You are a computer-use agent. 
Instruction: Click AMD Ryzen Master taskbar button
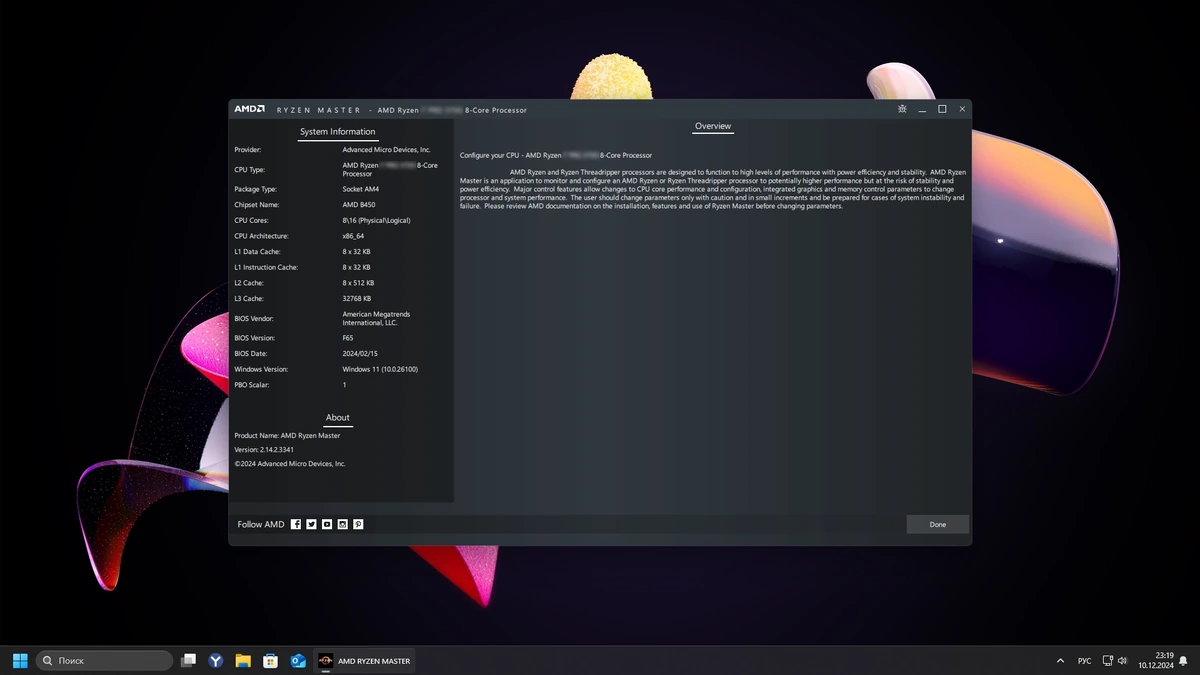click(364, 660)
